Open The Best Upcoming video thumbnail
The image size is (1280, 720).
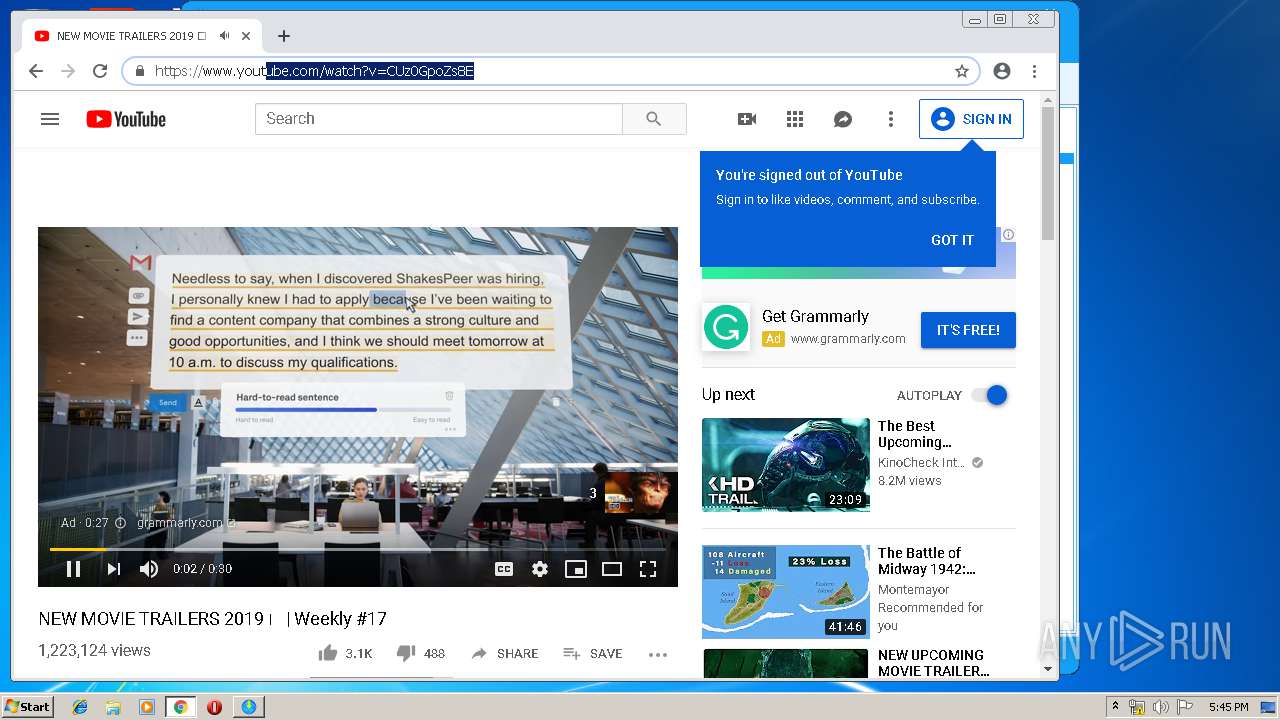coord(786,465)
